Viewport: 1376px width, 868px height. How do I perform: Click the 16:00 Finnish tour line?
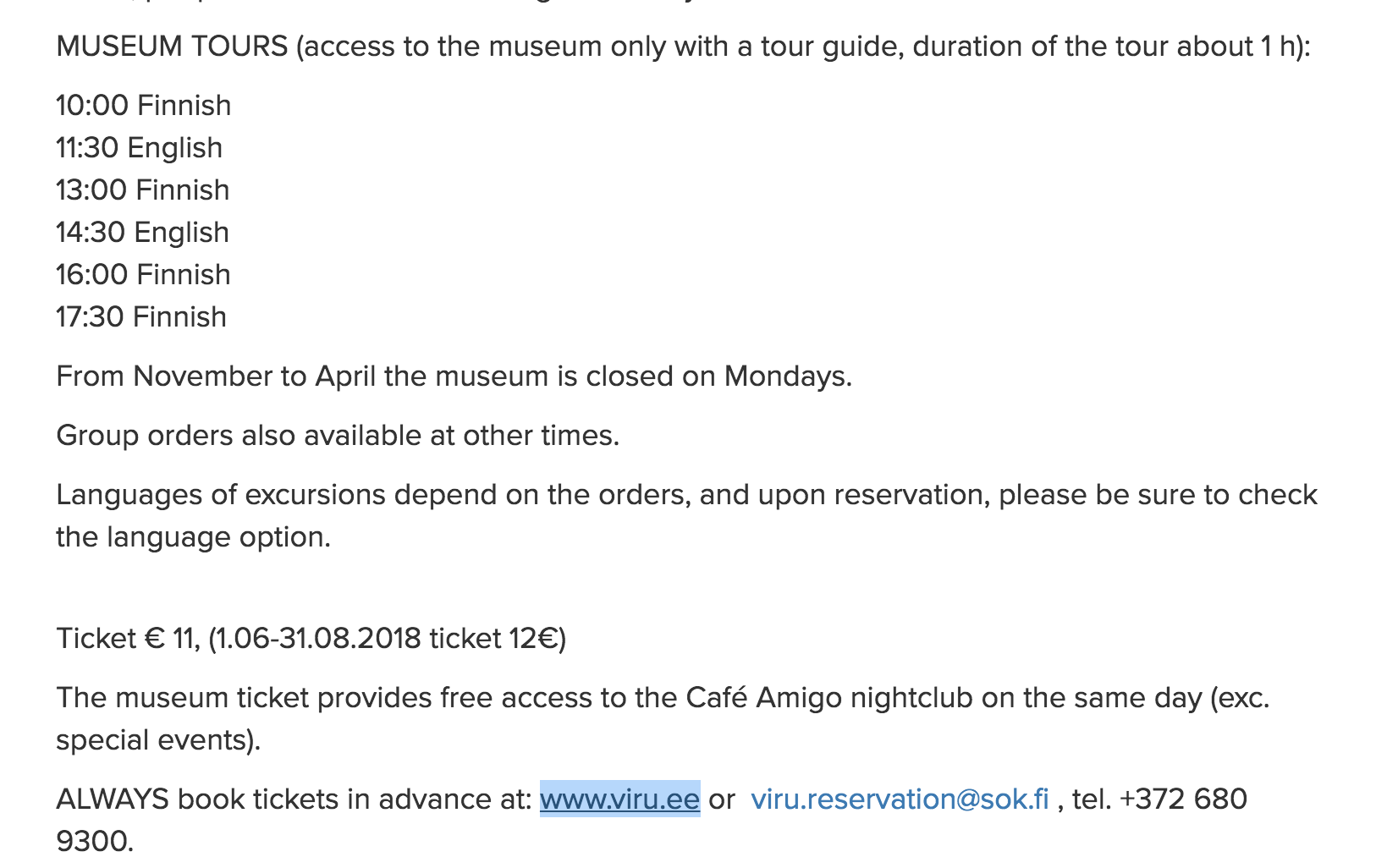pos(144,274)
